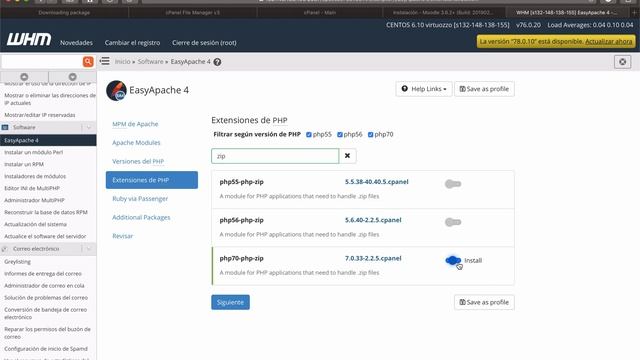Viewport: 640px width, 360px height.
Task: Click Cambiar el registro in the header
Action: [132, 42]
